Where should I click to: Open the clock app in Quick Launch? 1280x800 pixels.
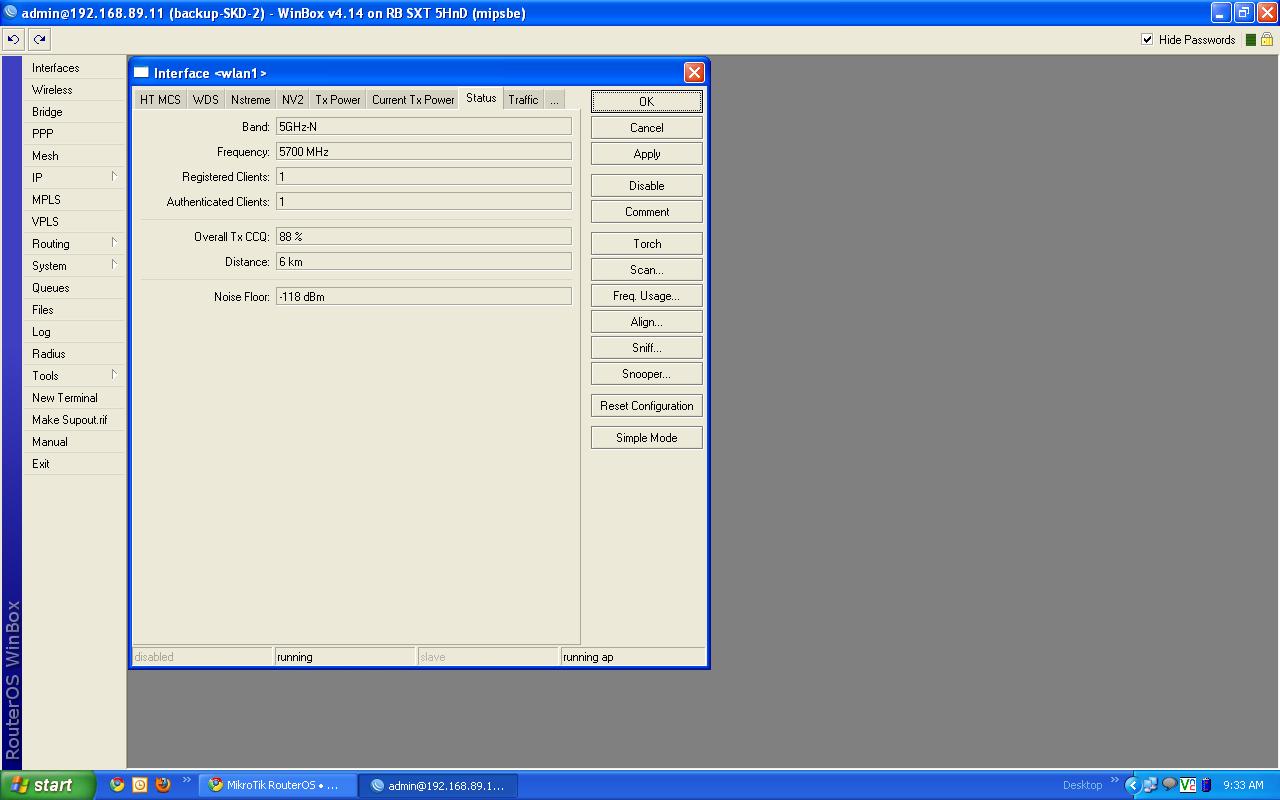(140, 785)
